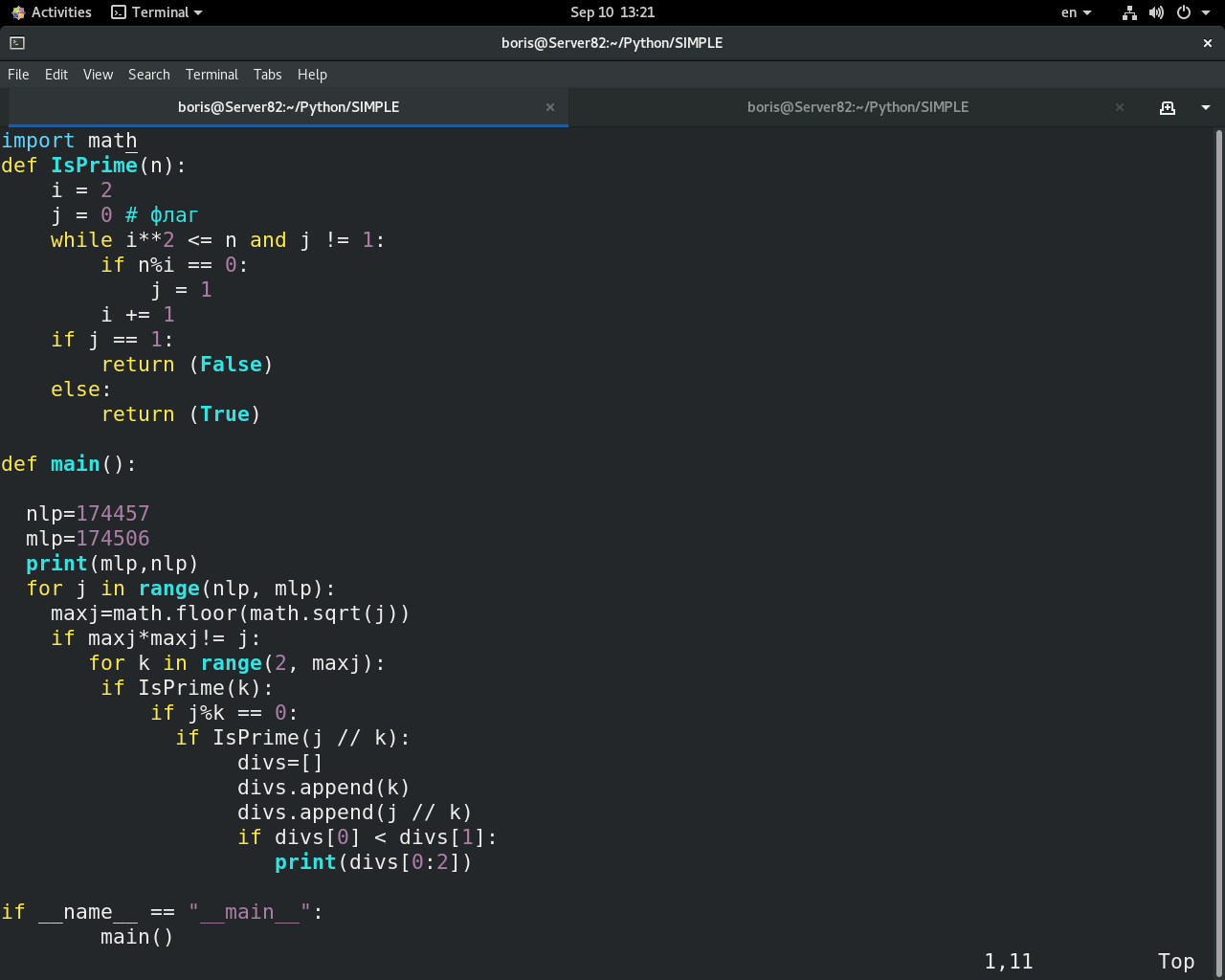Close the second terminal tab
Image resolution: width=1225 pixels, height=980 pixels.
(1120, 107)
